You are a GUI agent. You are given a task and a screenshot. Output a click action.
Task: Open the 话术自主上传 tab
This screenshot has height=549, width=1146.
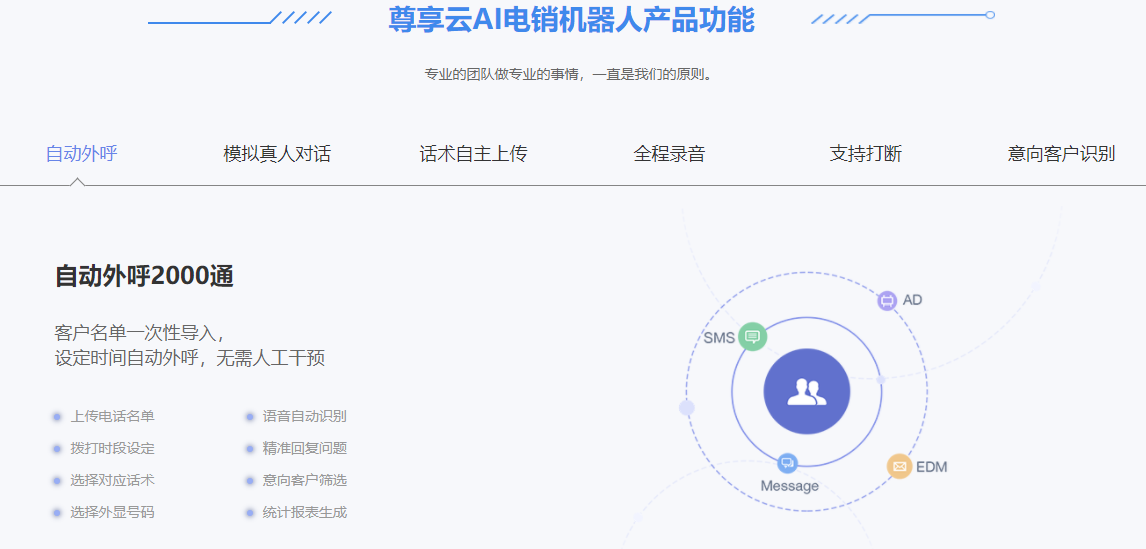click(473, 154)
